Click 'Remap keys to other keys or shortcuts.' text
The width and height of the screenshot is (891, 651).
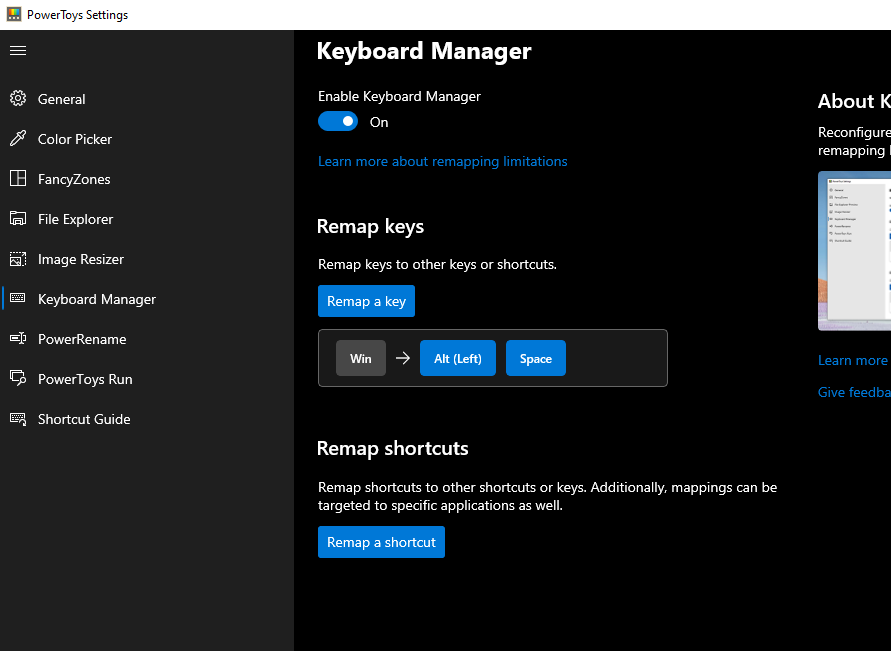(x=438, y=264)
